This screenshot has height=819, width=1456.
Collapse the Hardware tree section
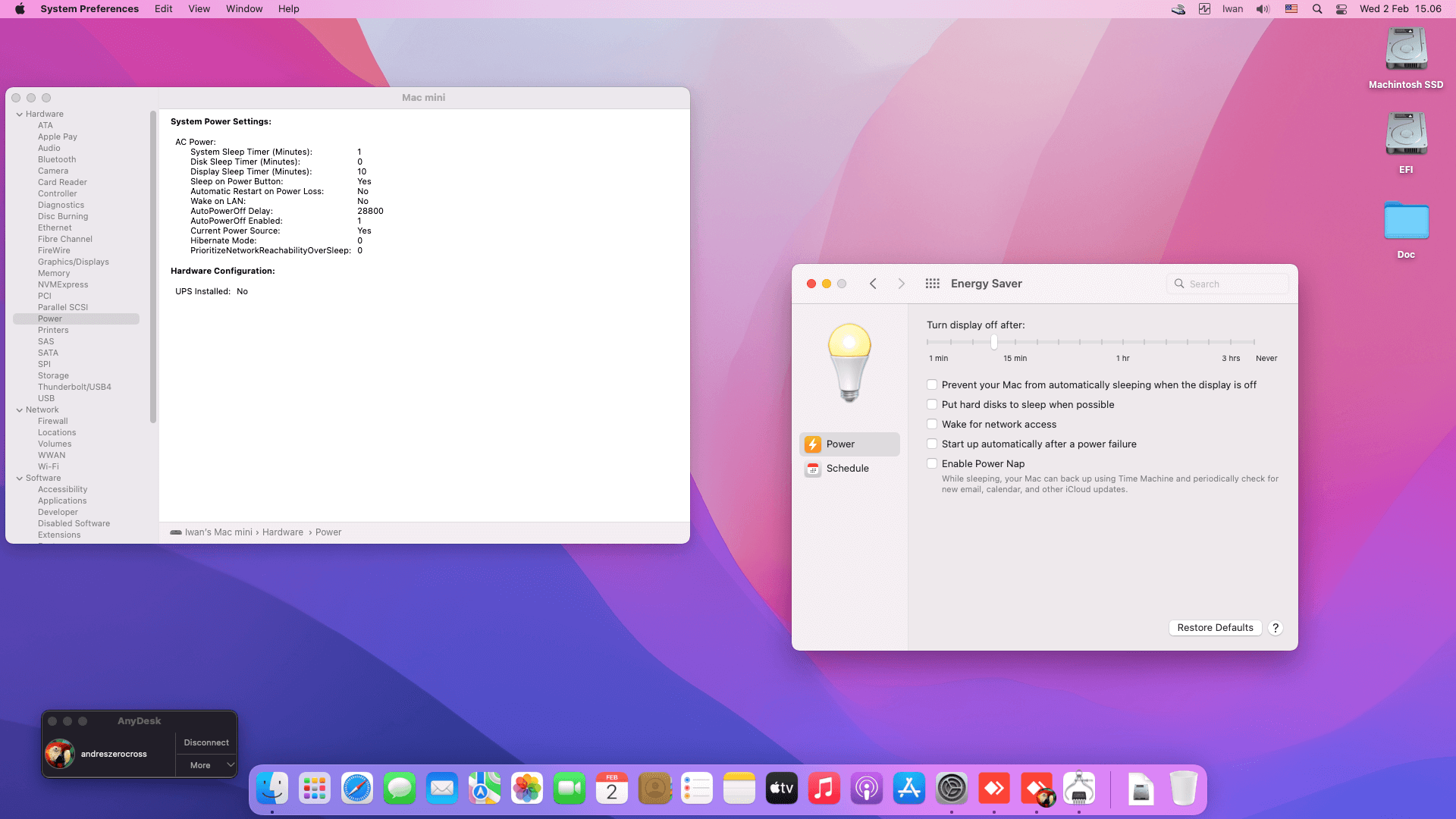point(20,115)
